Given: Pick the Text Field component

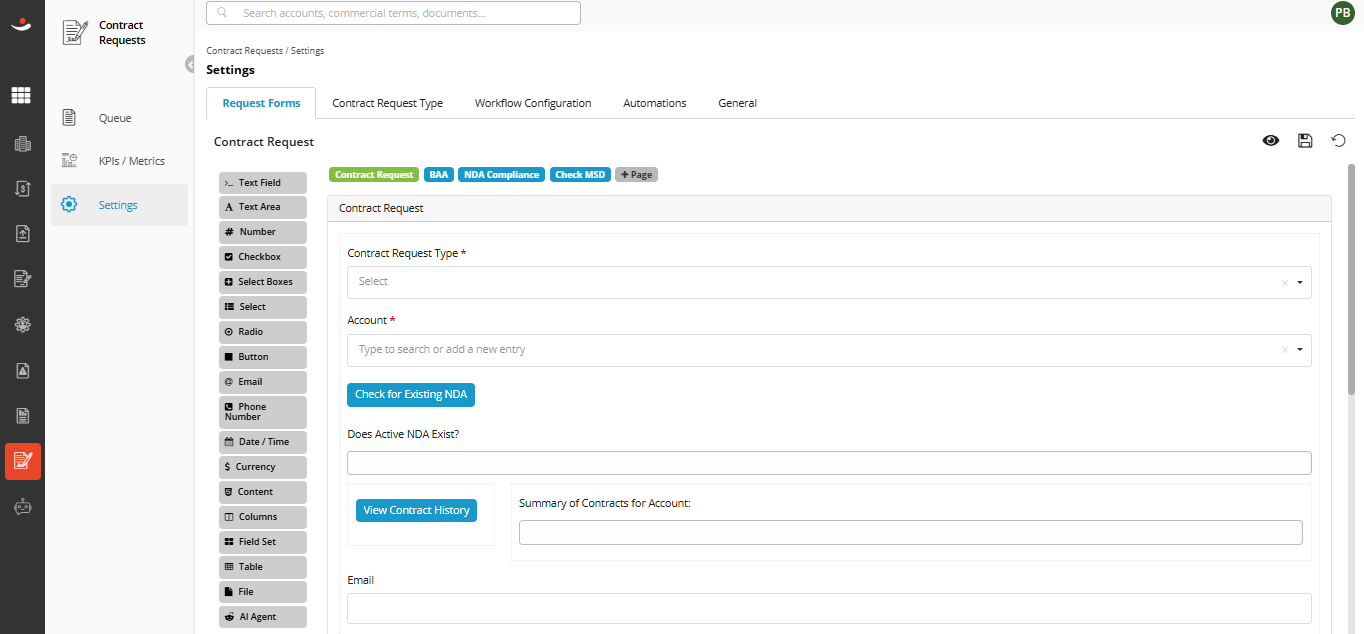Looking at the screenshot, I should pos(263,182).
